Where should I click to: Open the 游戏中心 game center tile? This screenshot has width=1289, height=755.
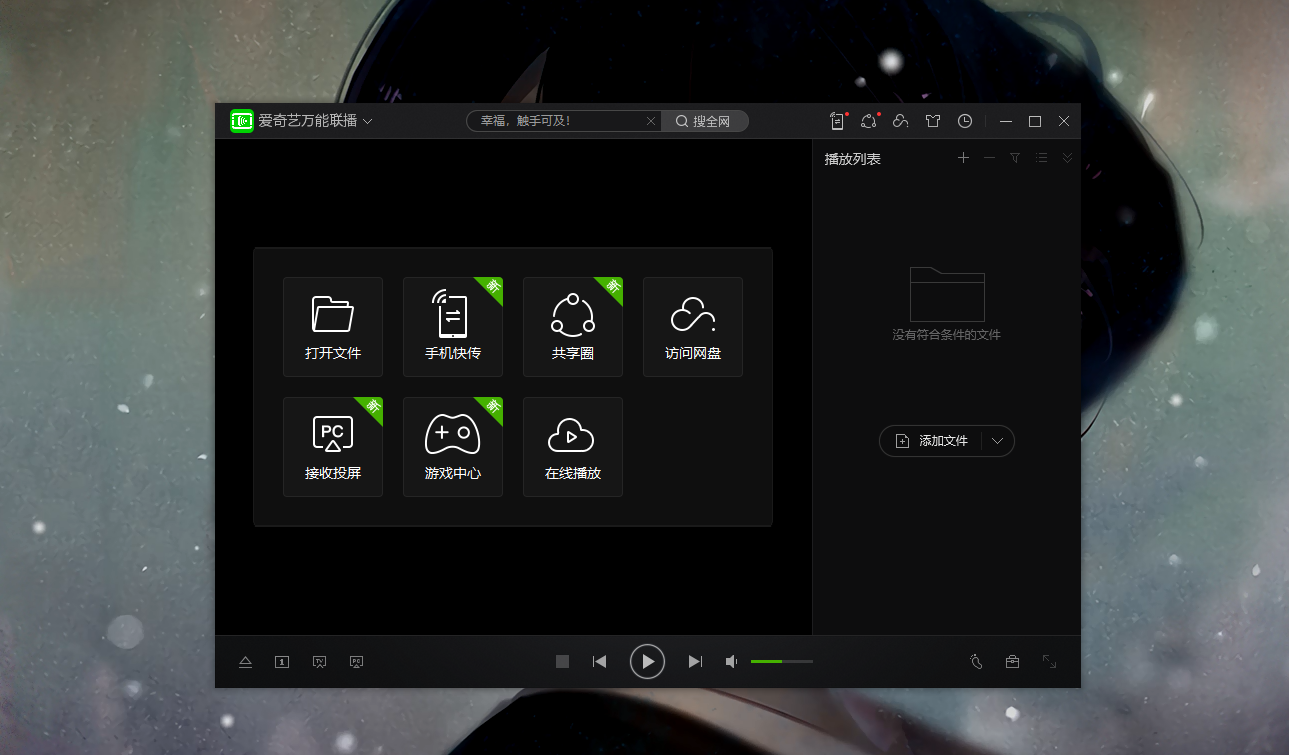(452, 447)
